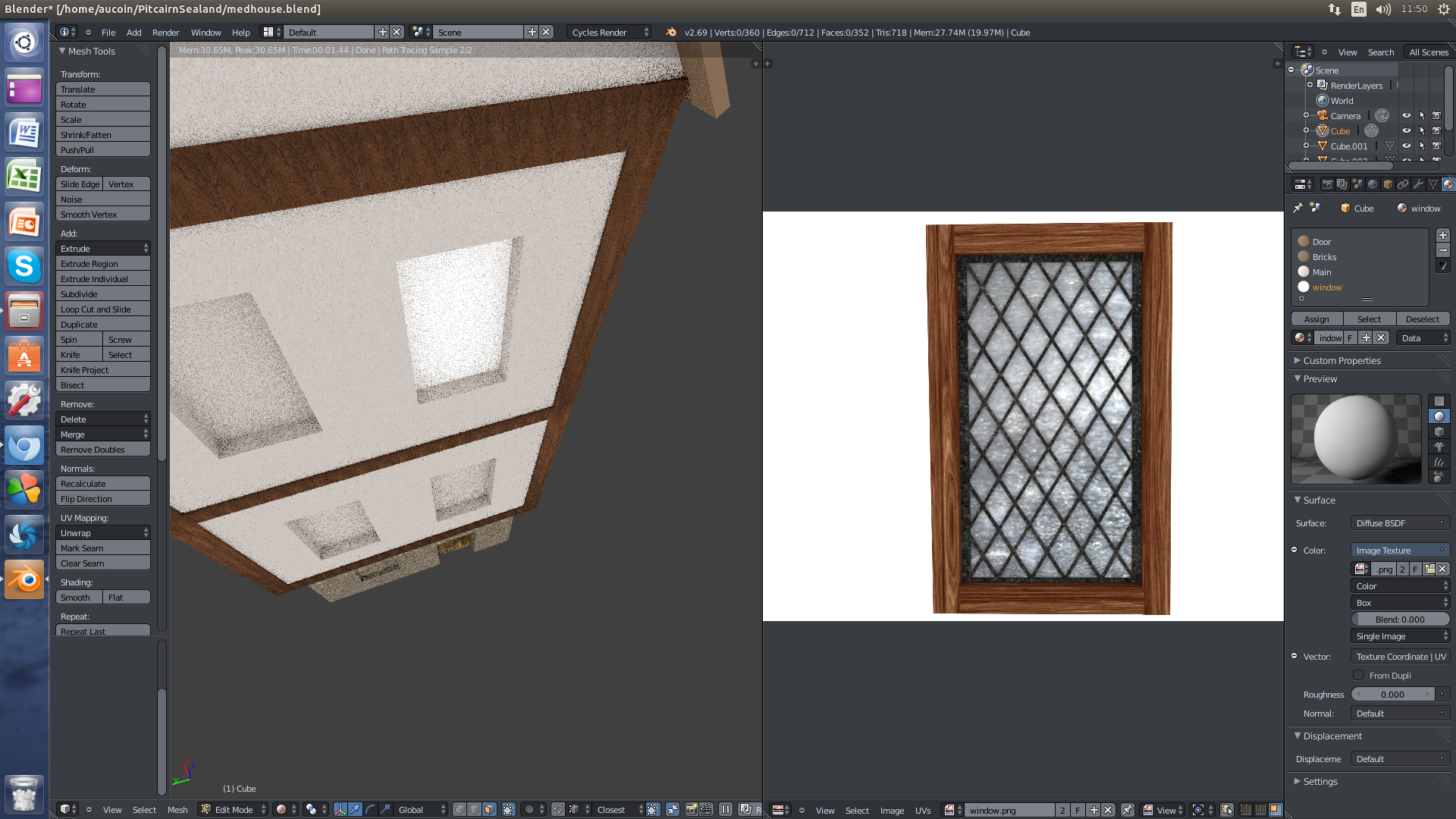The image size is (1456, 819).
Task: Open the World properties tab icon
Action: 1373,184
